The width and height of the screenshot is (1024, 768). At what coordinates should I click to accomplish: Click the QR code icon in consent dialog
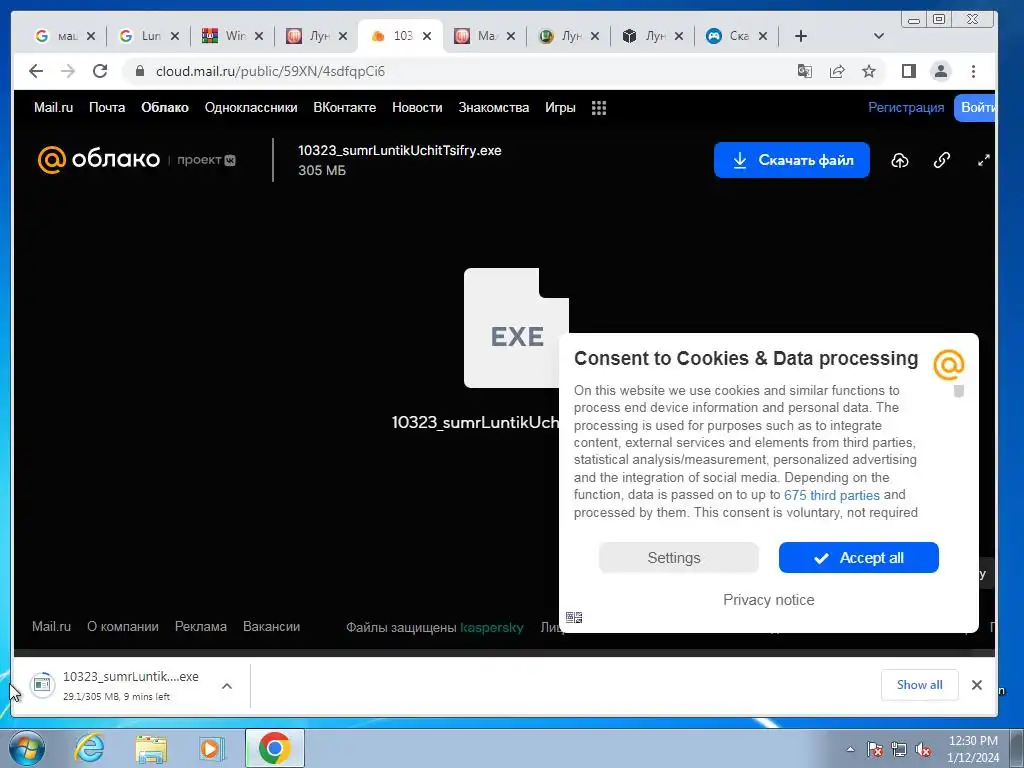point(574,617)
